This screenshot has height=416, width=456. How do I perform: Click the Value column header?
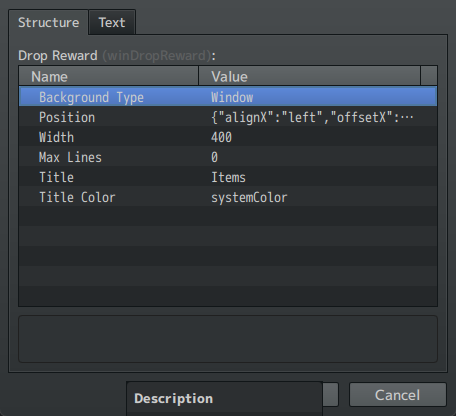click(309, 76)
